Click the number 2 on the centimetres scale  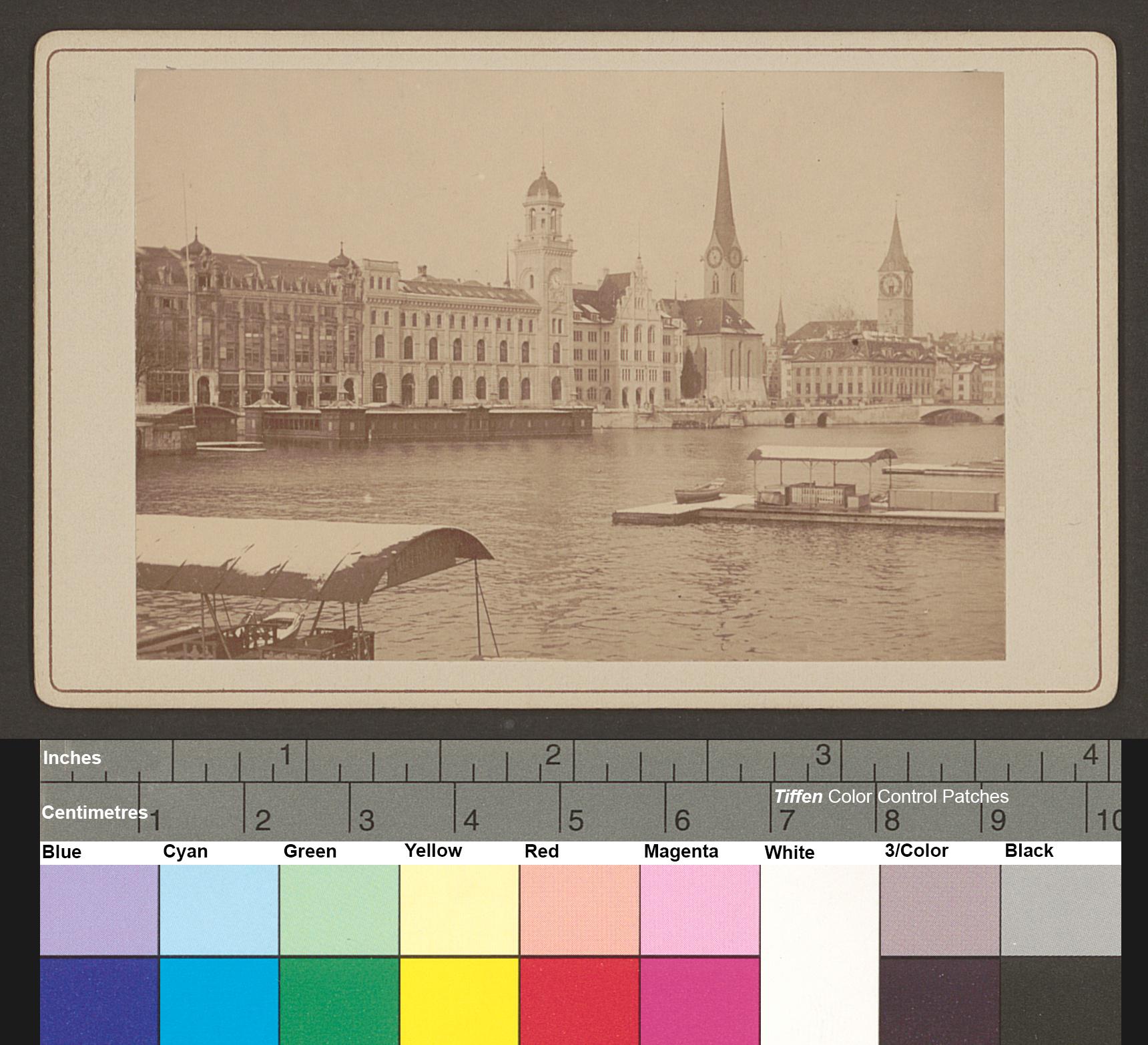(x=262, y=821)
